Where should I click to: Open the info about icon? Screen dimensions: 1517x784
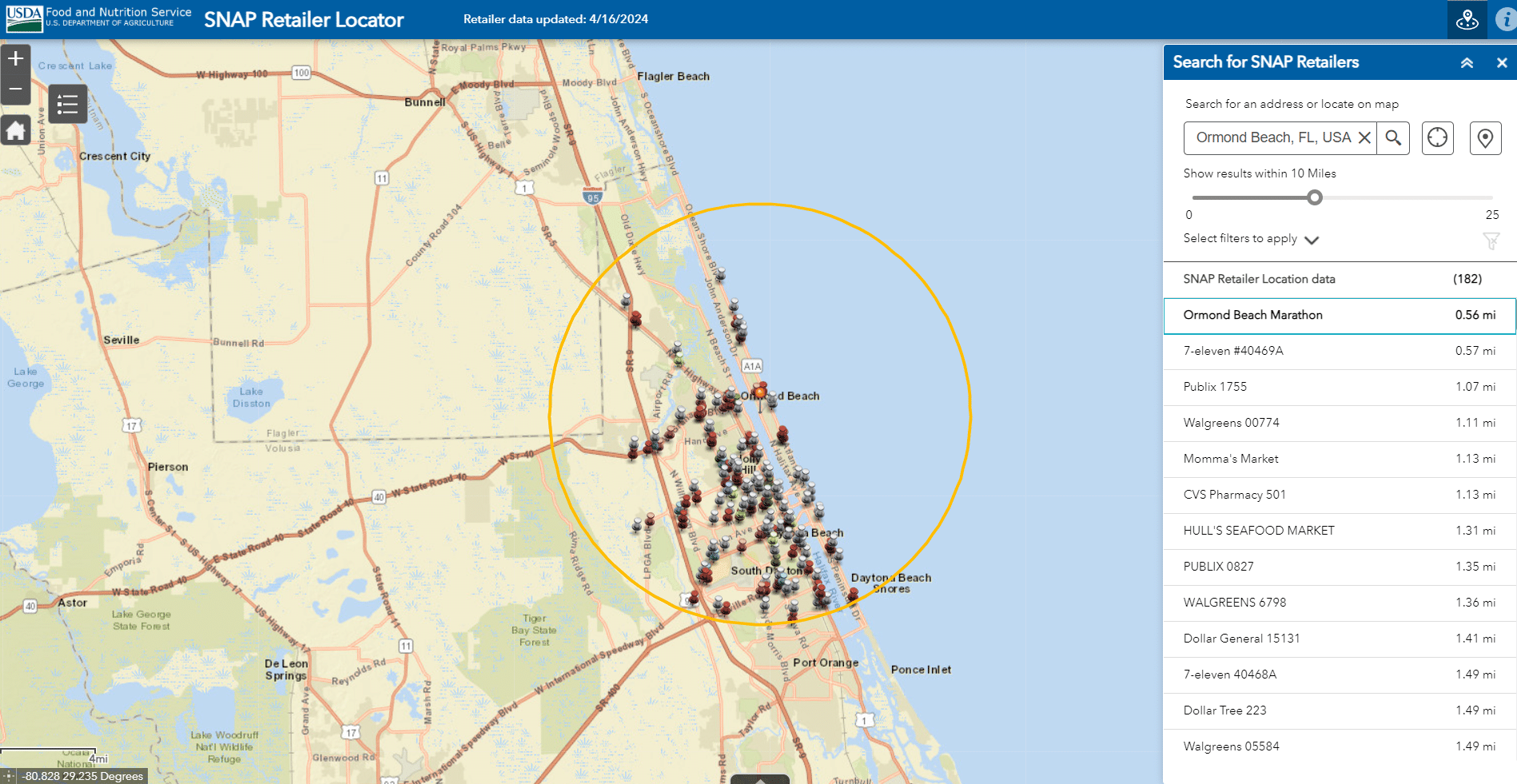tap(1506, 20)
